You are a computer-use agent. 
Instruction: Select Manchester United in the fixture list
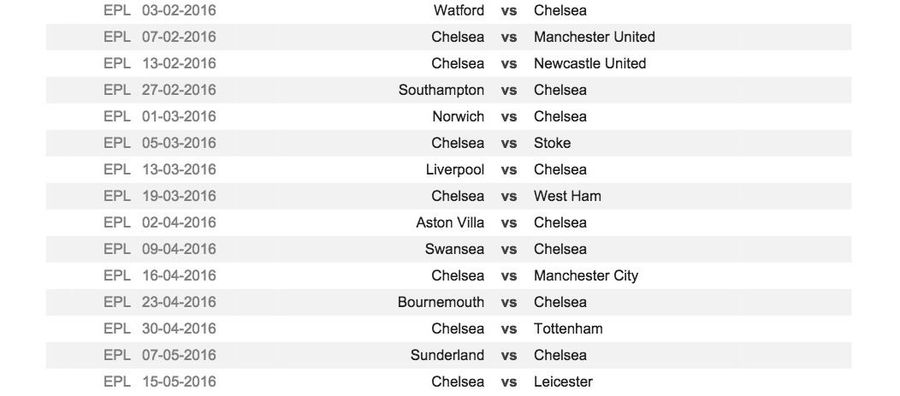[594, 37]
